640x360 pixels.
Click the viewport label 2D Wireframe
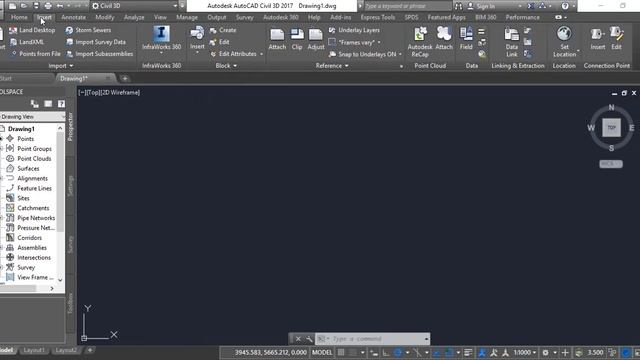[x=121, y=93]
